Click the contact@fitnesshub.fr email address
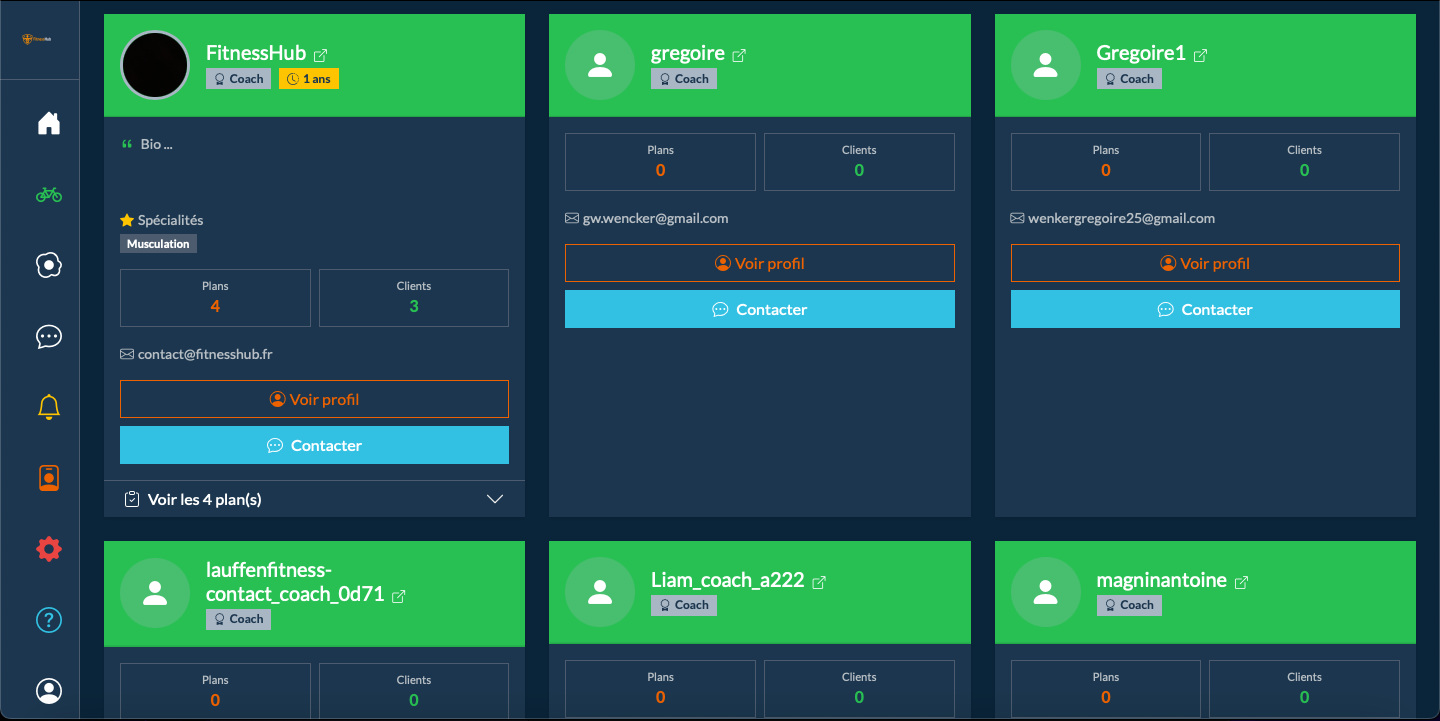 coord(205,354)
